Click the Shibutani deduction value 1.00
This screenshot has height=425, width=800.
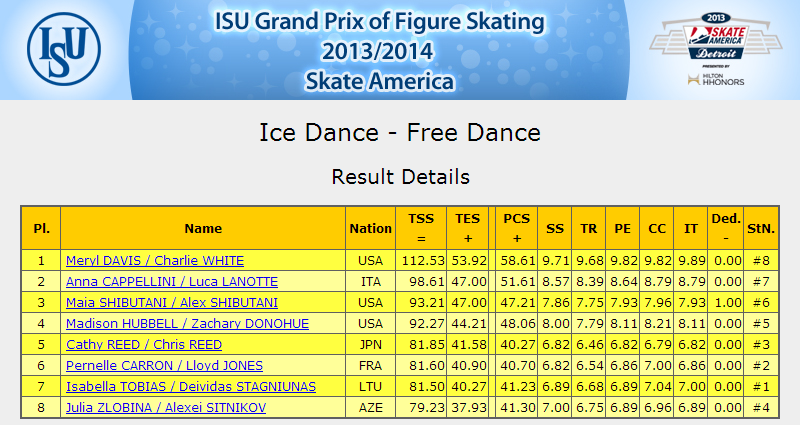point(728,303)
